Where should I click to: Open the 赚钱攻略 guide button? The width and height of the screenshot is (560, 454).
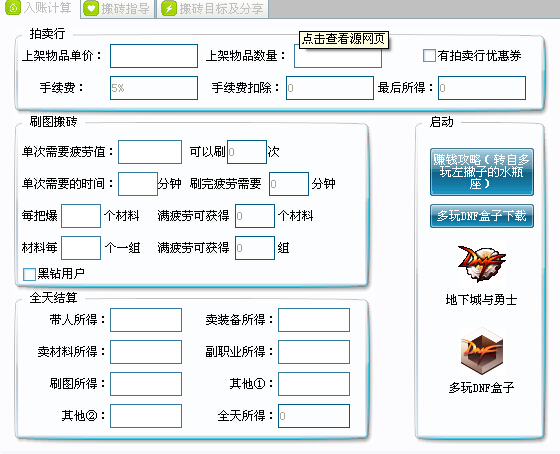(x=482, y=172)
